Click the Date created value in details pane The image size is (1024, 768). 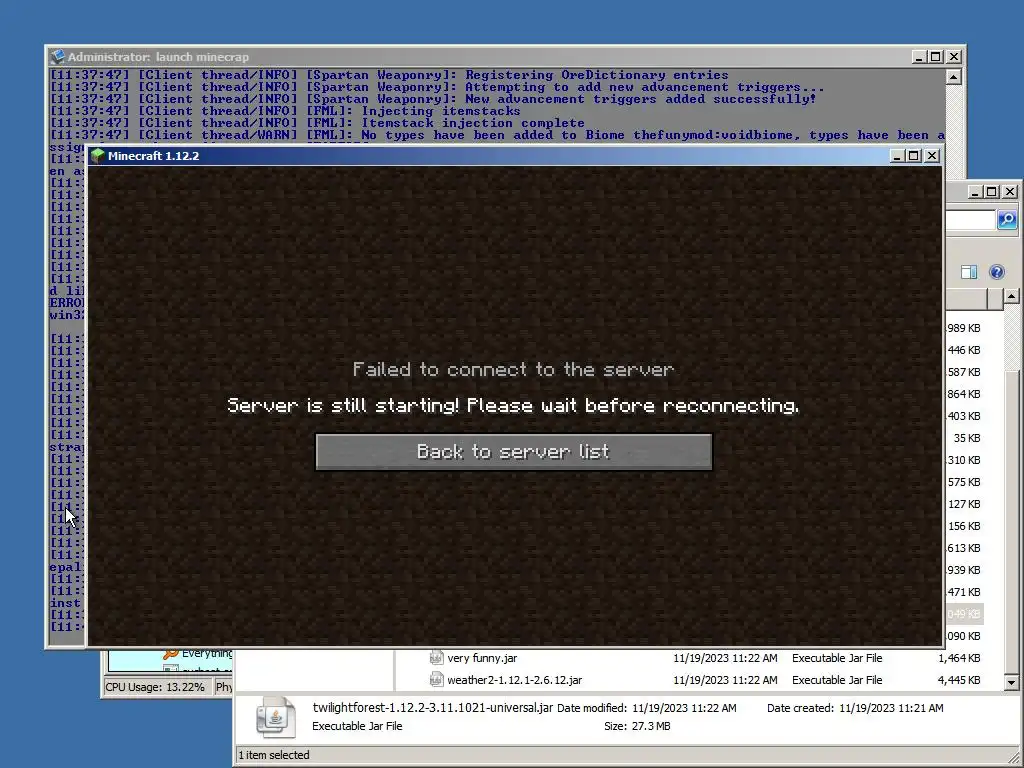[891, 708]
